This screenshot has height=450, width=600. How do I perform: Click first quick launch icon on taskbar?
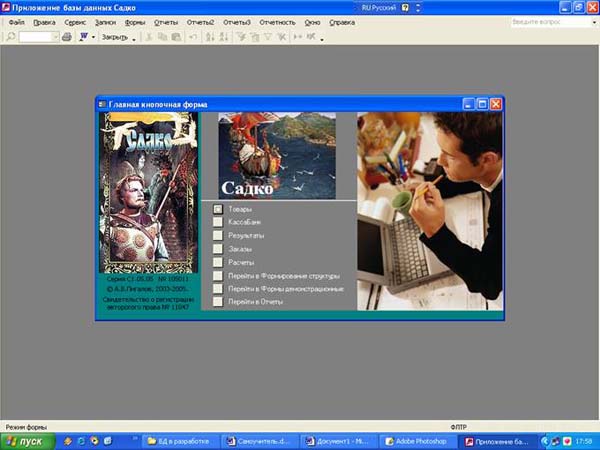pos(68,441)
